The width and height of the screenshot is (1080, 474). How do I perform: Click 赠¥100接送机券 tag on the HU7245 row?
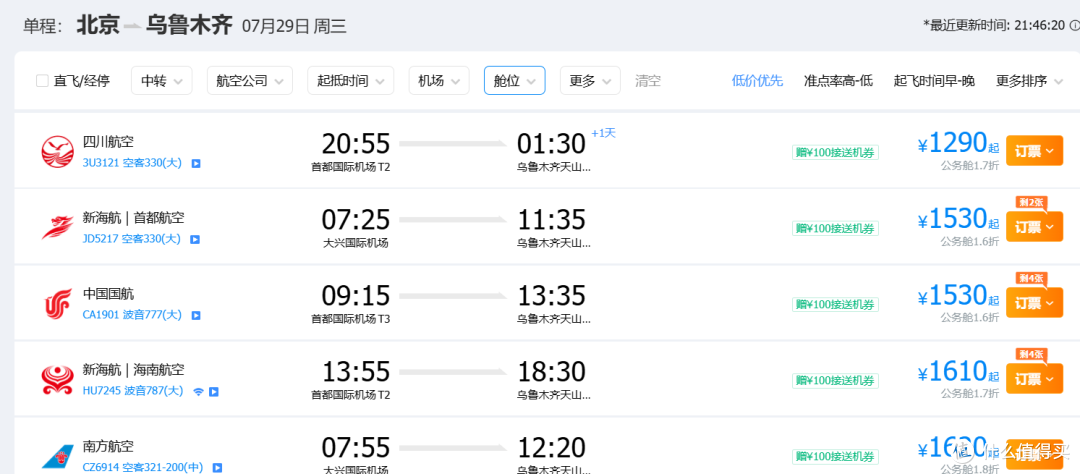click(835, 380)
